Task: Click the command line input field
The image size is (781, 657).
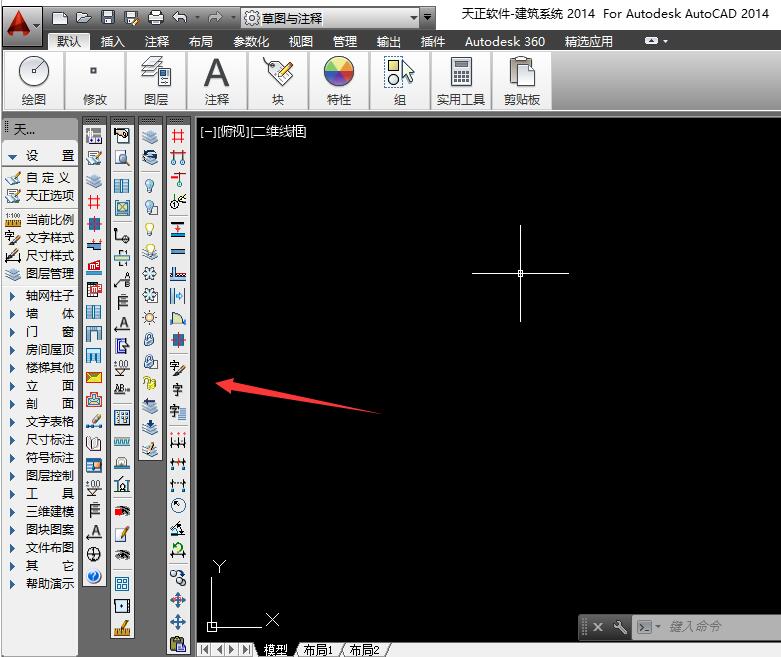Action: point(715,627)
